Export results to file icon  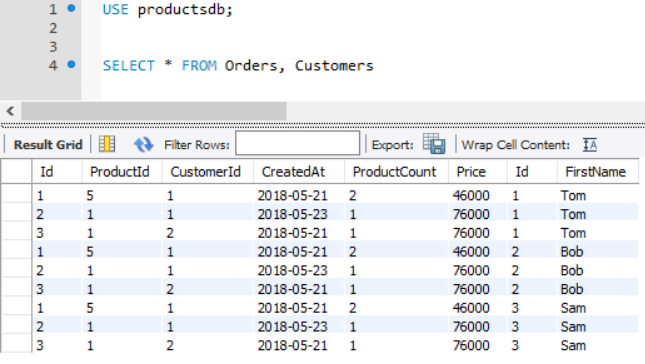pyautogui.click(x=434, y=144)
